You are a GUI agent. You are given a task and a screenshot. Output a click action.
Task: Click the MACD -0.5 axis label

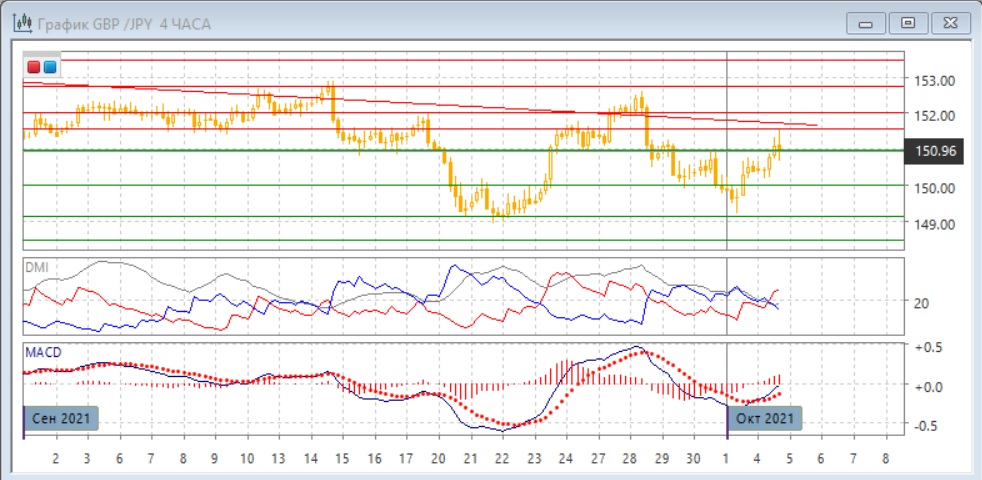tap(928, 424)
